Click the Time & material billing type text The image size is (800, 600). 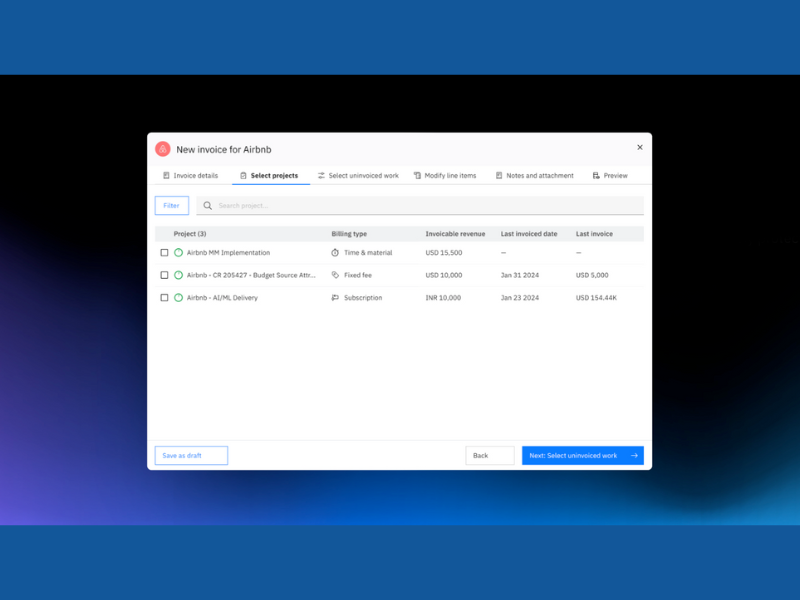(x=368, y=253)
